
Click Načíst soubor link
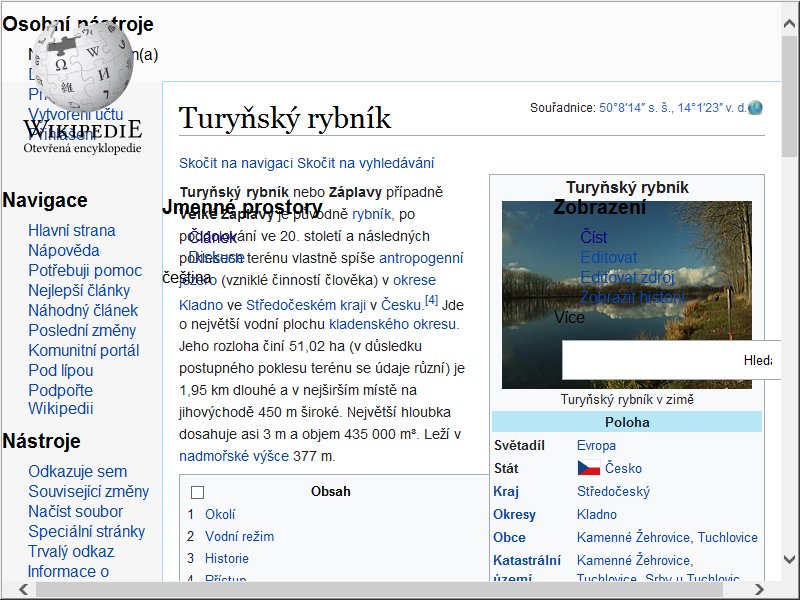coord(76,511)
